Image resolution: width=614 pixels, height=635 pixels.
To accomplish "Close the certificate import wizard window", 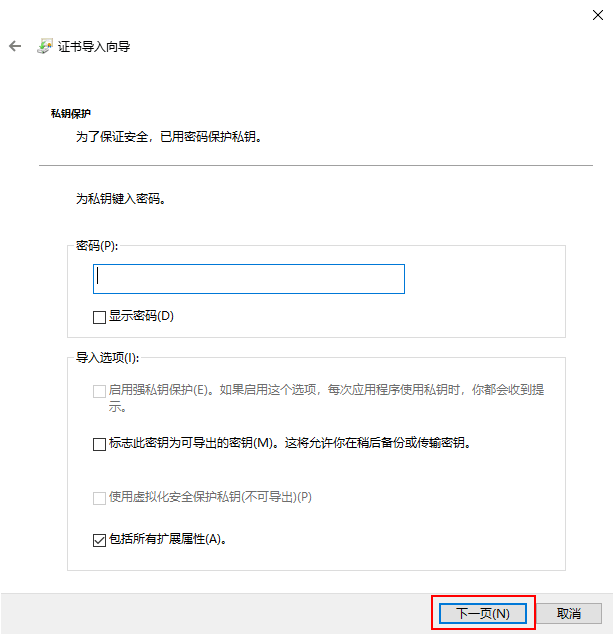I will point(598,15).
